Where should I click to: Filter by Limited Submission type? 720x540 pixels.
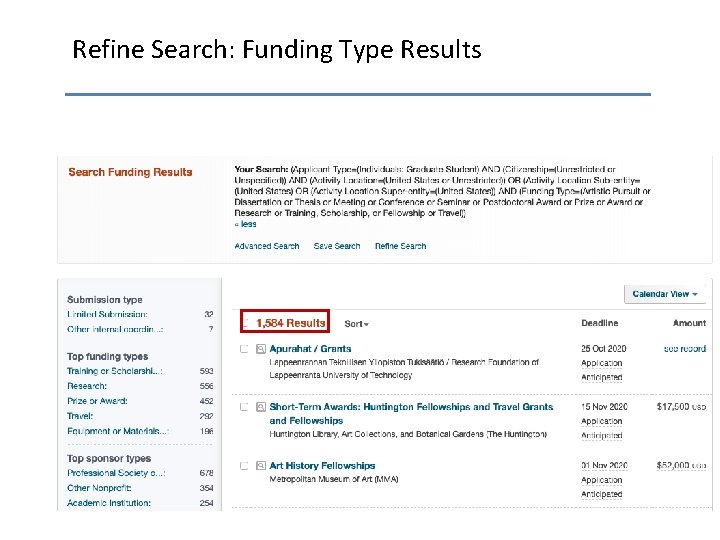pos(107,314)
